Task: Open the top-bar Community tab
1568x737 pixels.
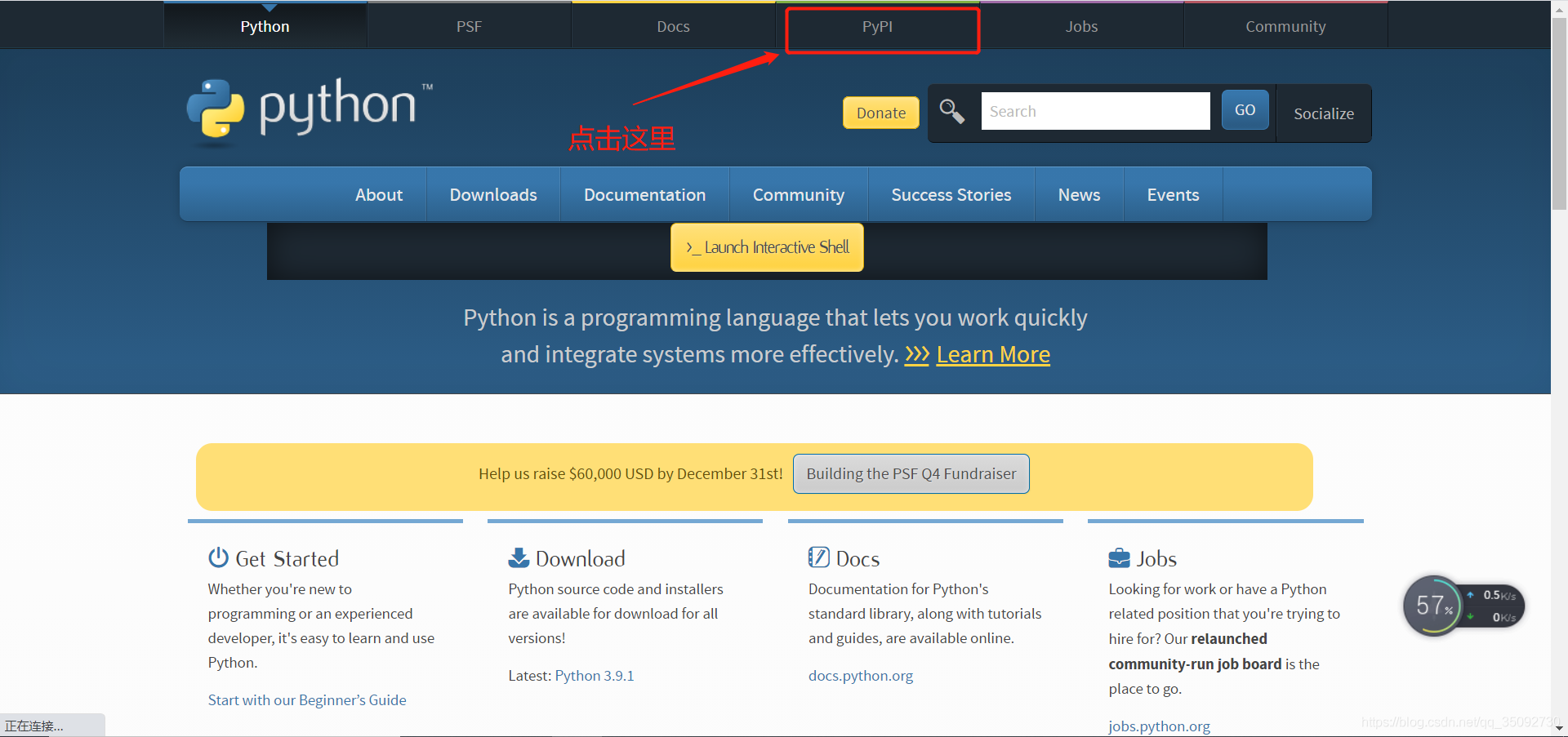Action: click(x=1285, y=26)
